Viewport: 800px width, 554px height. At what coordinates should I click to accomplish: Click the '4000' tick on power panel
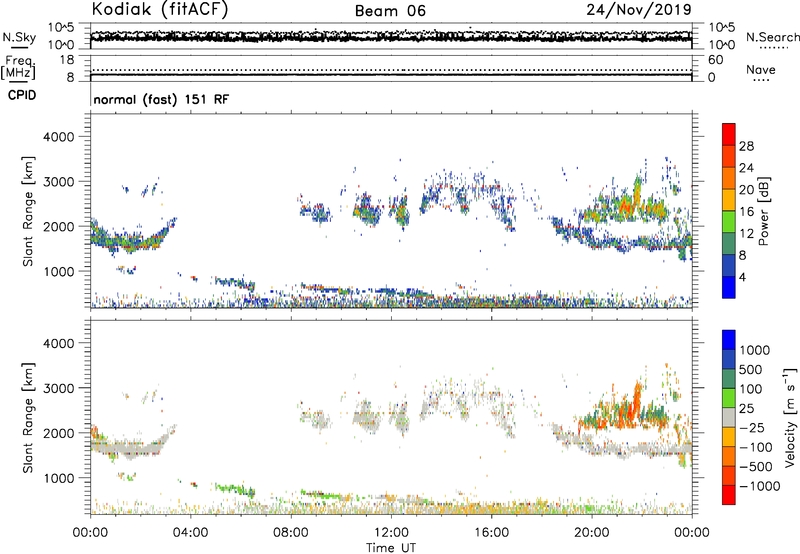click(59, 137)
